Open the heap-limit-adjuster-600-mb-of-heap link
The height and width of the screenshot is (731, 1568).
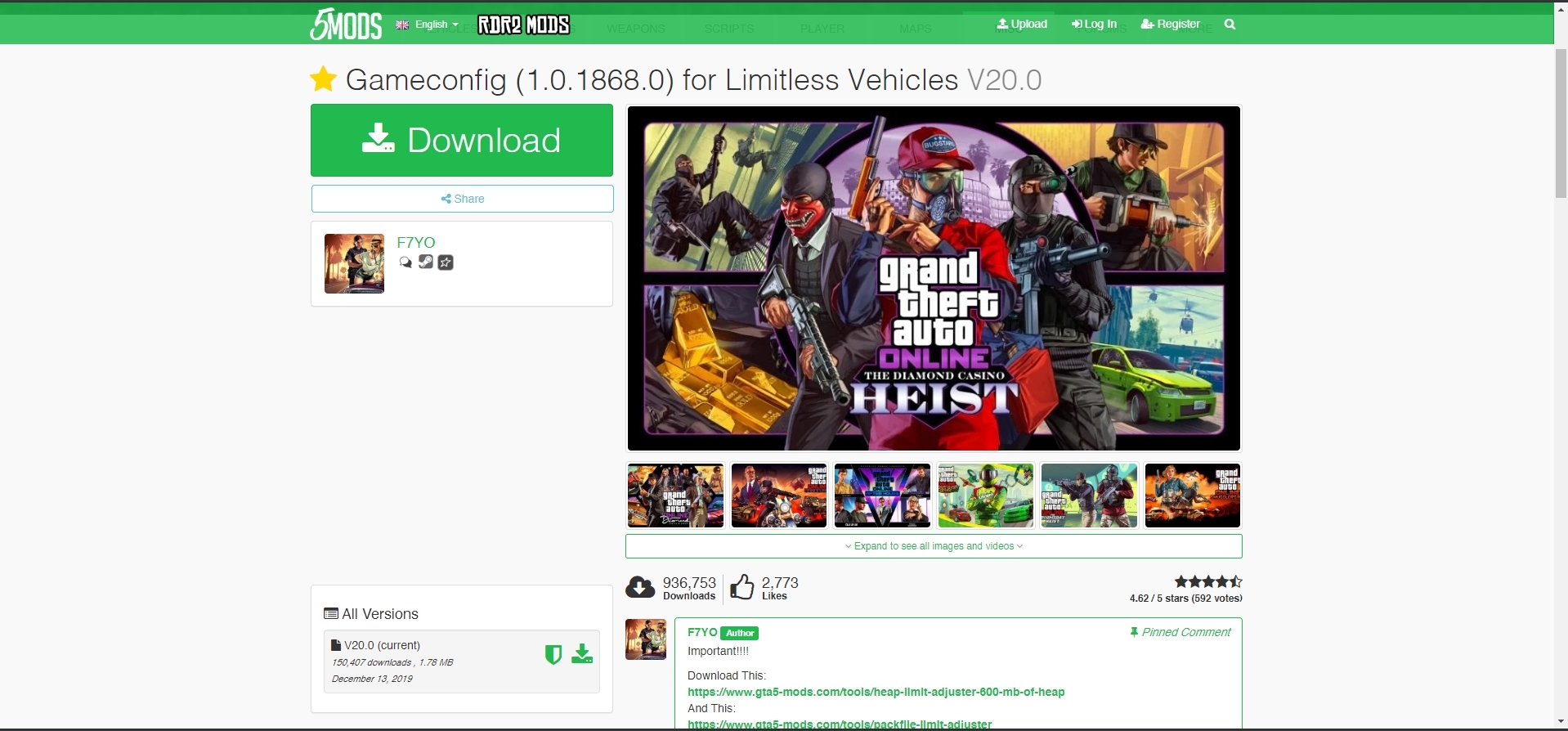point(876,692)
